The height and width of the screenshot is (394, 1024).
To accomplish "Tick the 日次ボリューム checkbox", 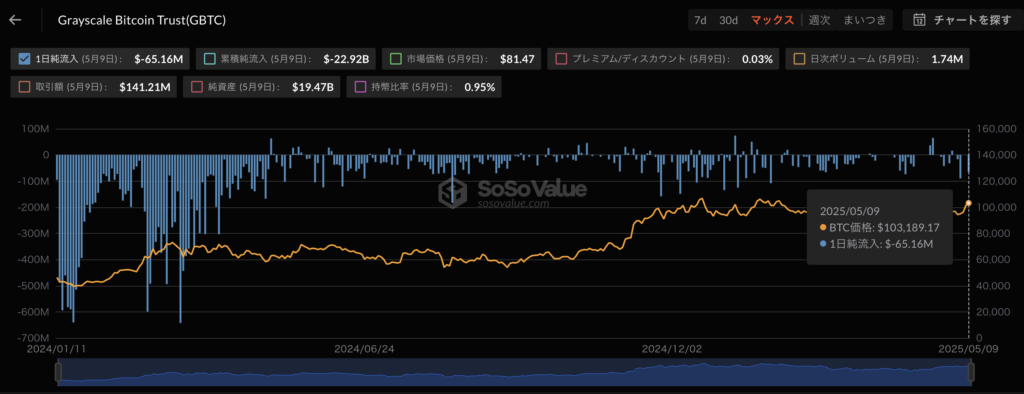I will pyautogui.click(x=799, y=59).
